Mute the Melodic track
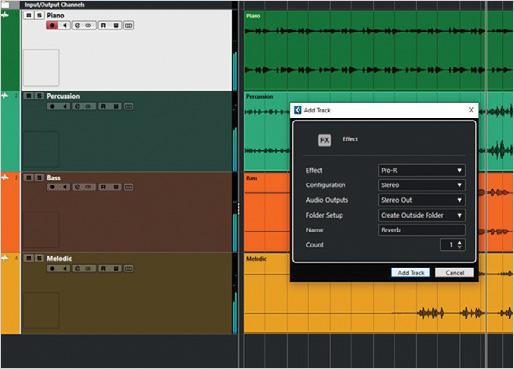 pyautogui.click(x=29, y=258)
